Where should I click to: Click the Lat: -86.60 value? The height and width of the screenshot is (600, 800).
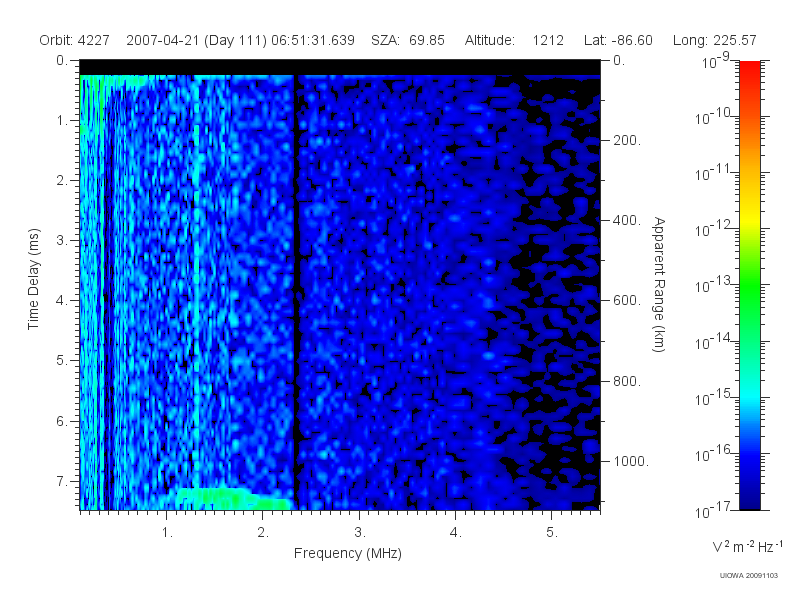(x=618, y=40)
